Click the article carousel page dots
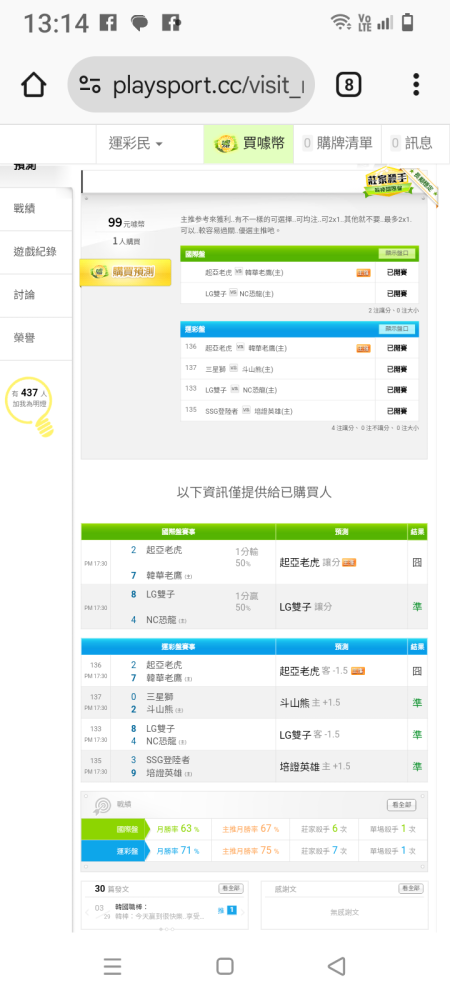 point(166,929)
